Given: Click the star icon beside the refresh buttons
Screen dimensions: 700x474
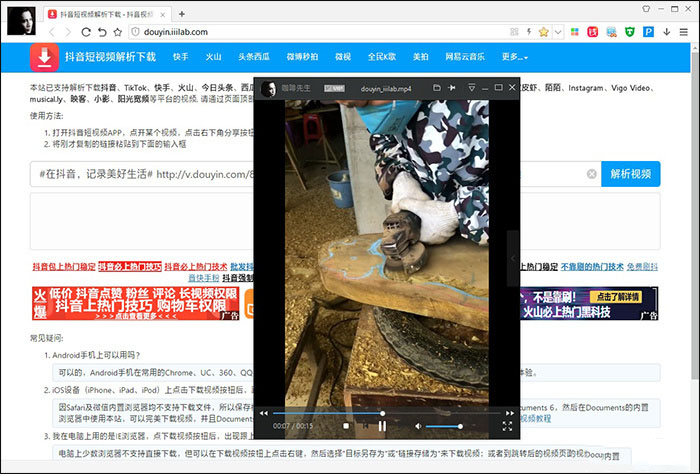Looking at the screenshot, I should (x=117, y=32).
